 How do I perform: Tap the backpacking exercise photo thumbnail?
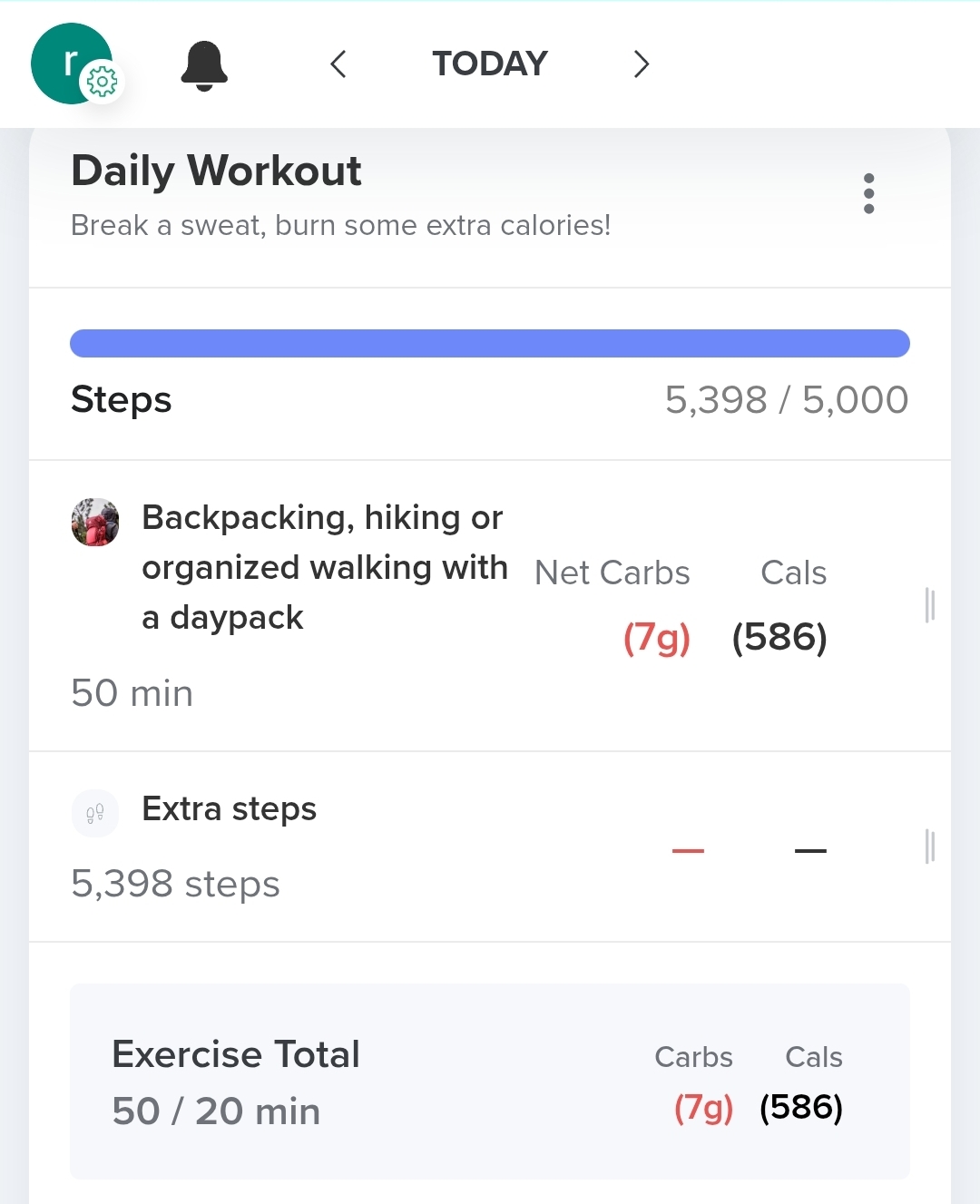(x=95, y=523)
